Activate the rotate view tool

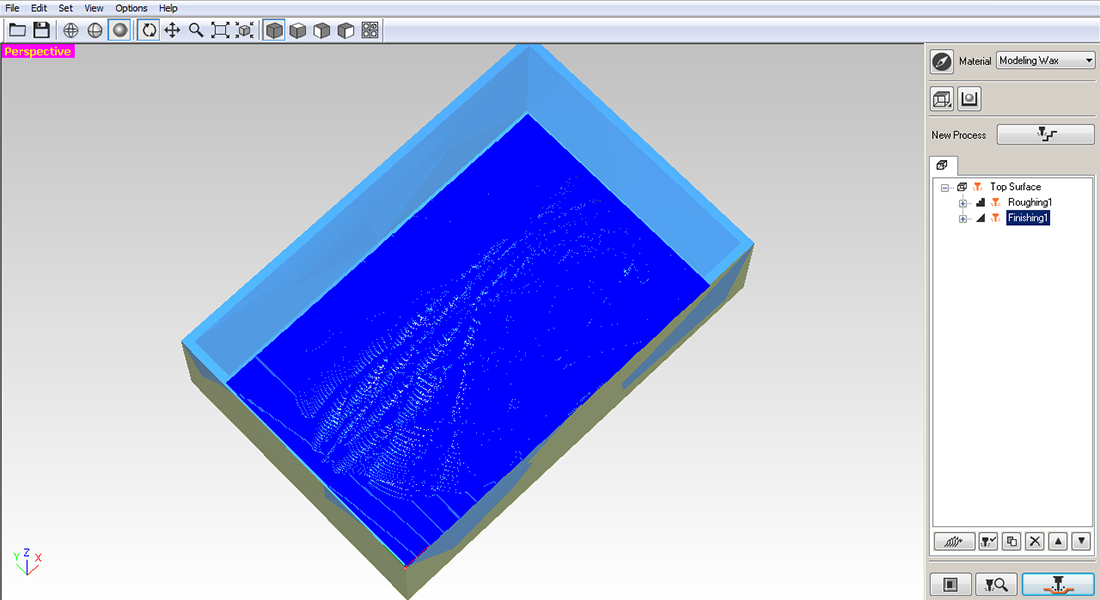(x=149, y=30)
